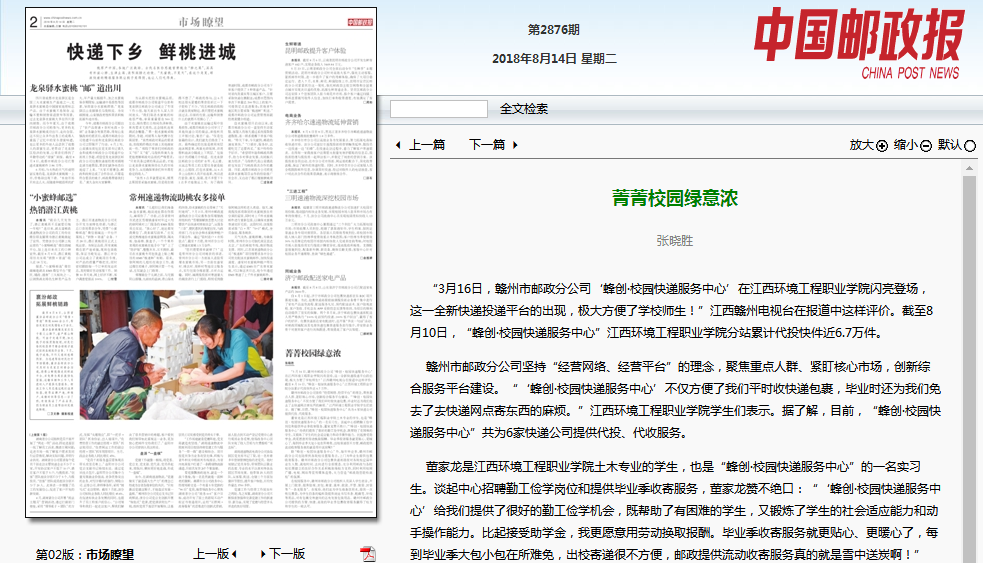Click the right arrow beside 下一篇
Image resolution: width=983 pixels, height=563 pixels.
pos(515,145)
